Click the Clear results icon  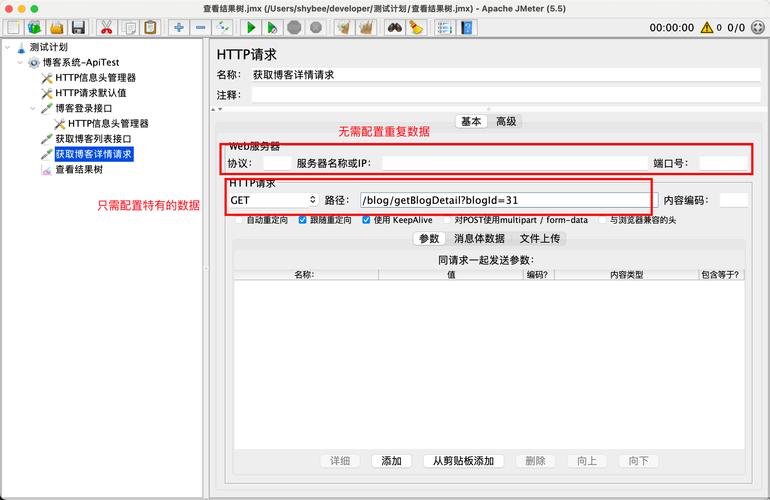click(344, 28)
